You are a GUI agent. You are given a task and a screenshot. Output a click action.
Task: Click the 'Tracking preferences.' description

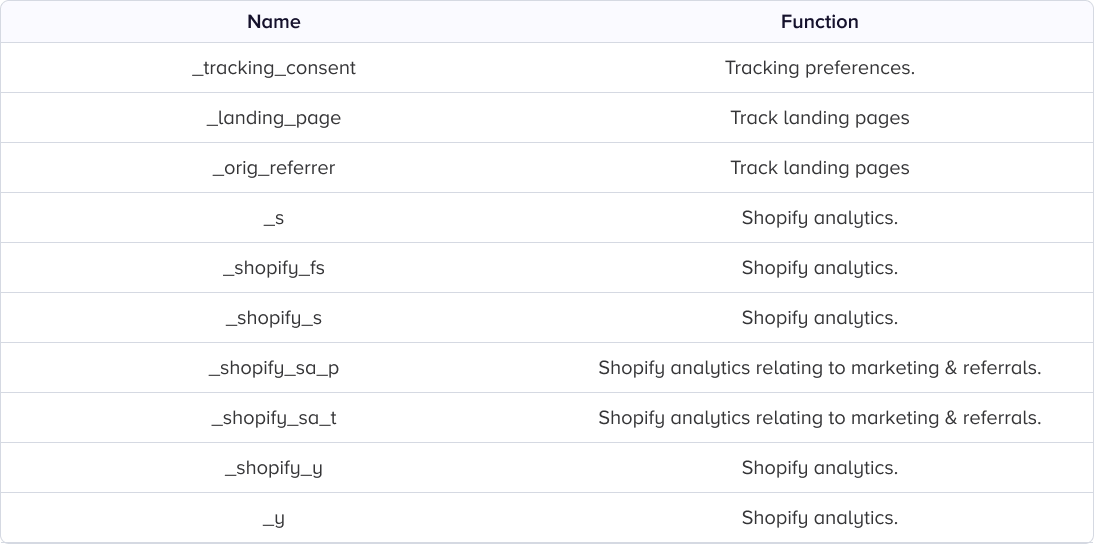pyautogui.click(x=819, y=68)
